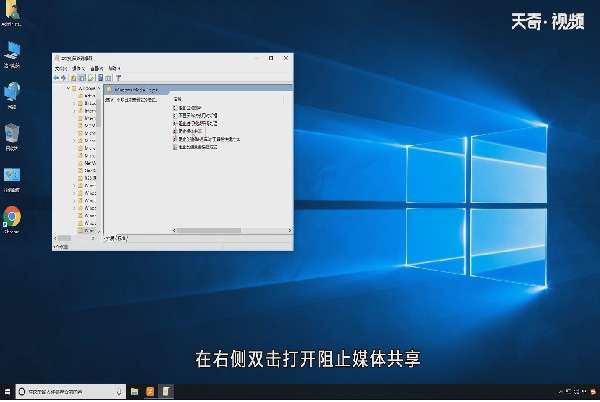Toggle the show/hide action pane toolbar icon
Viewport: 600px width, 402px height.
tap(108, 78)
